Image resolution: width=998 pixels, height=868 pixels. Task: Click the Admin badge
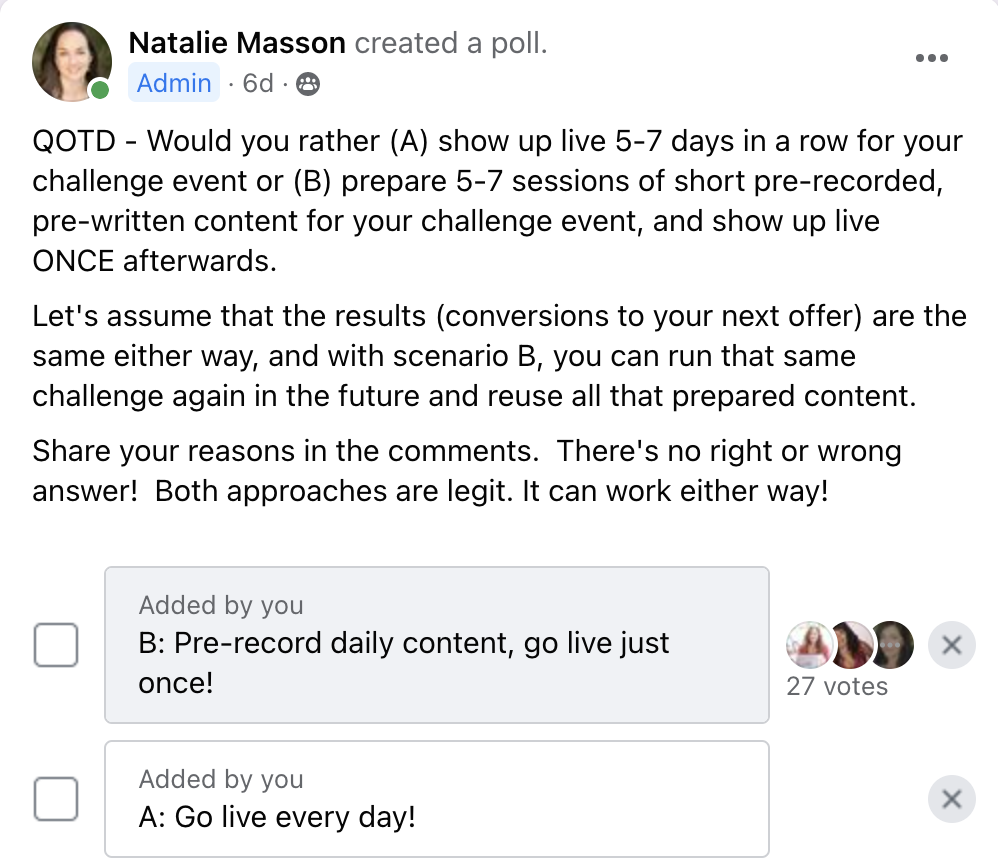click(x=174, y=83)
